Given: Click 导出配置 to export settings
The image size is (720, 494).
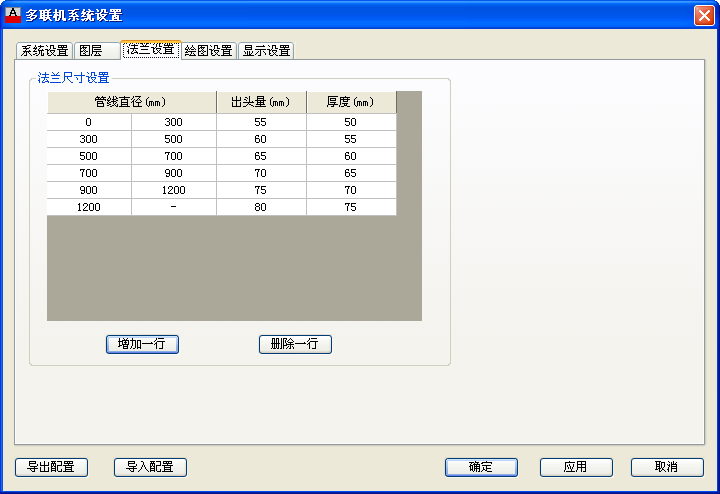Looking at the screenshot, I should click(x=51, y=467).
